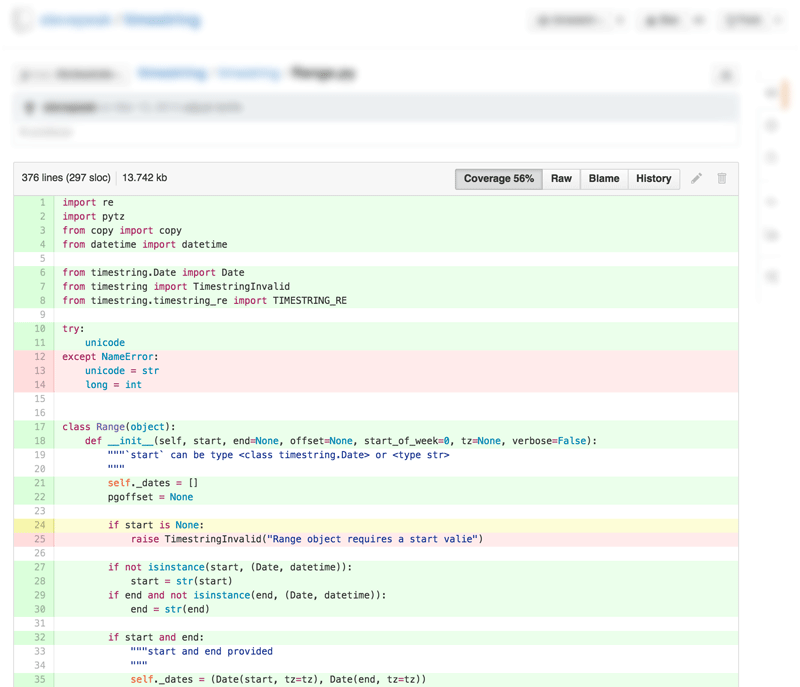Click the 'self._dates = []' line

pyautogui.click(x=153, y=483)
